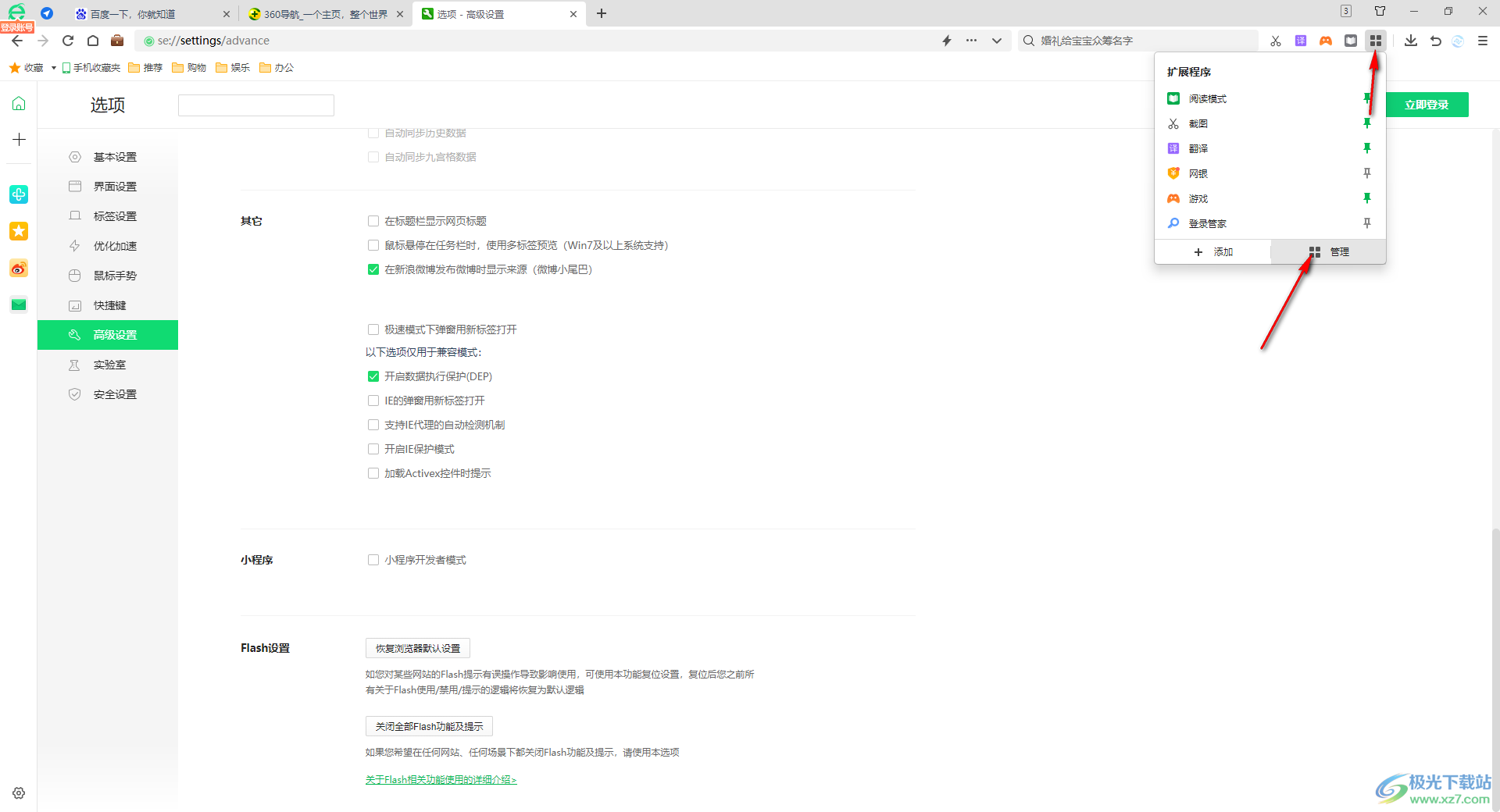1500x812 pixels.
Task: Check 小程序开发者模式
Action: (x=373, y=560)
